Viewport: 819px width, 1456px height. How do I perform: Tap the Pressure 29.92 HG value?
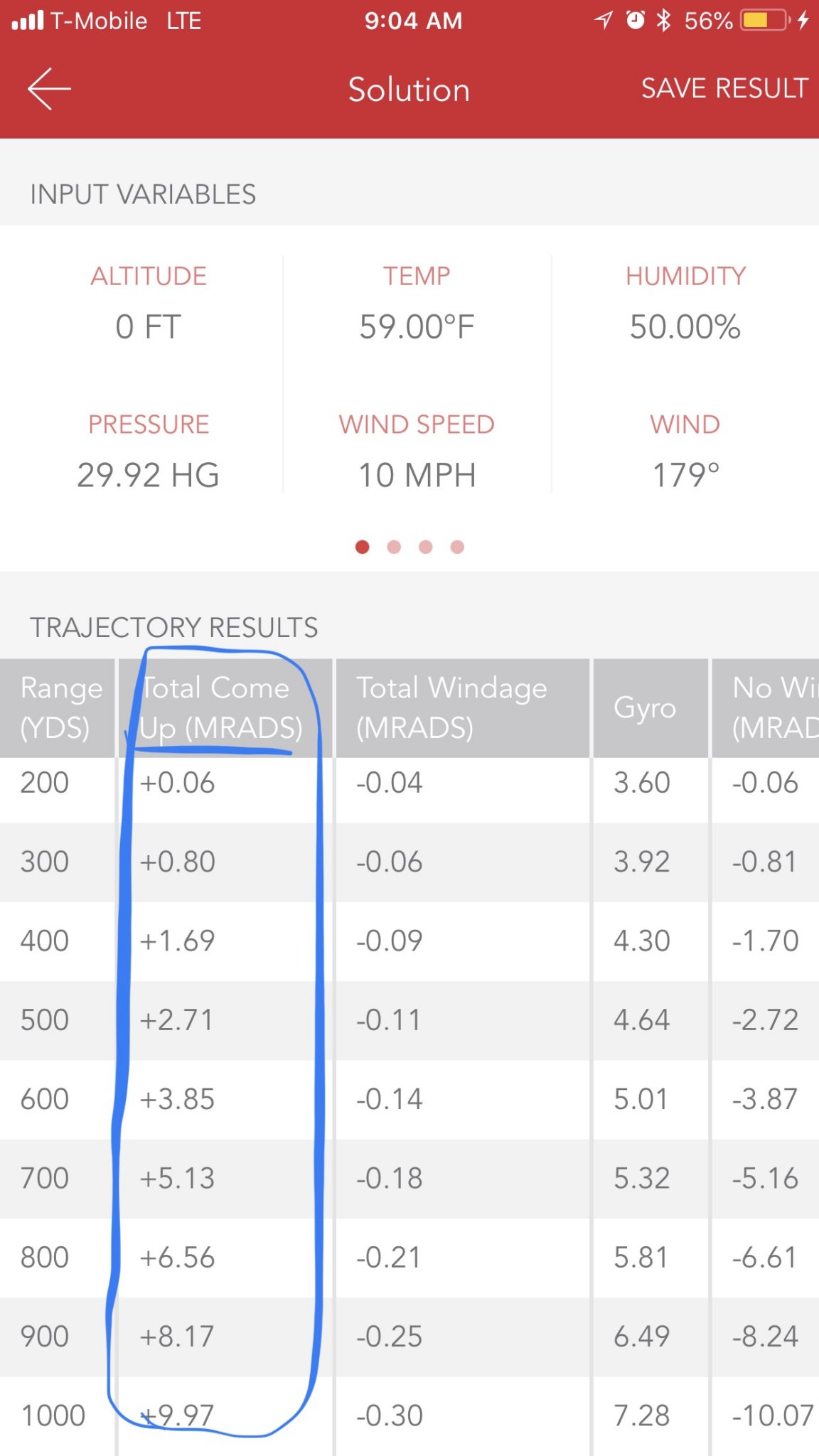149,475
